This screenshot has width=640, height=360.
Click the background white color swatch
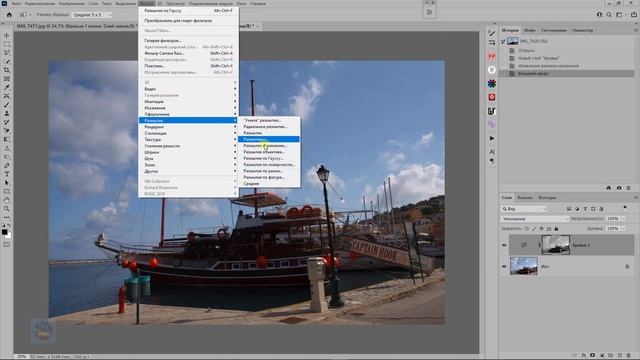click(x=9, y=236)
